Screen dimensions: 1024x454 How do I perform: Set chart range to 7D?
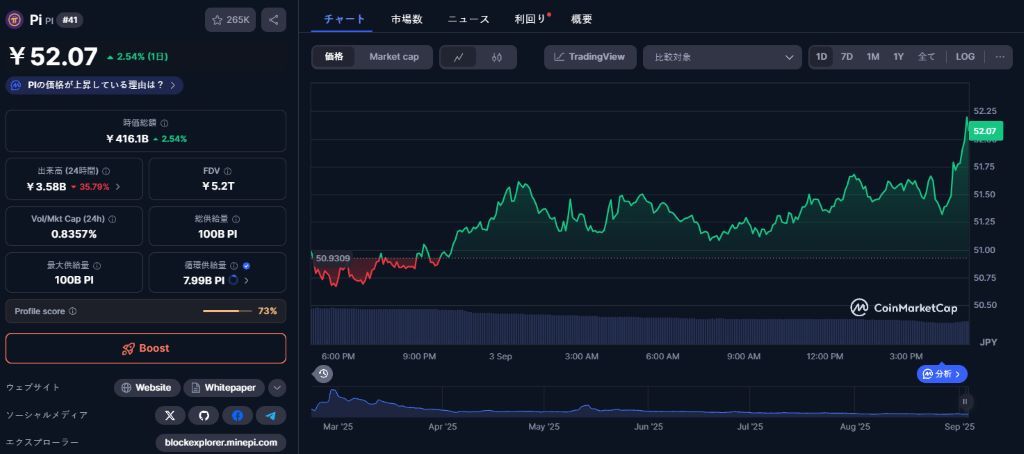pos(846,57)
